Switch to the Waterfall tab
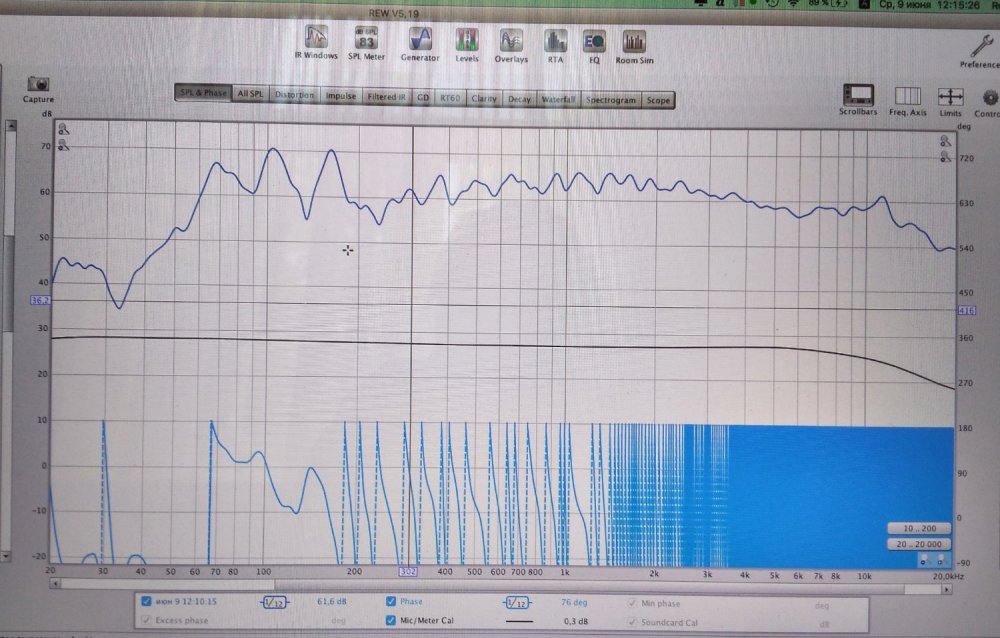 pos(558,99)
